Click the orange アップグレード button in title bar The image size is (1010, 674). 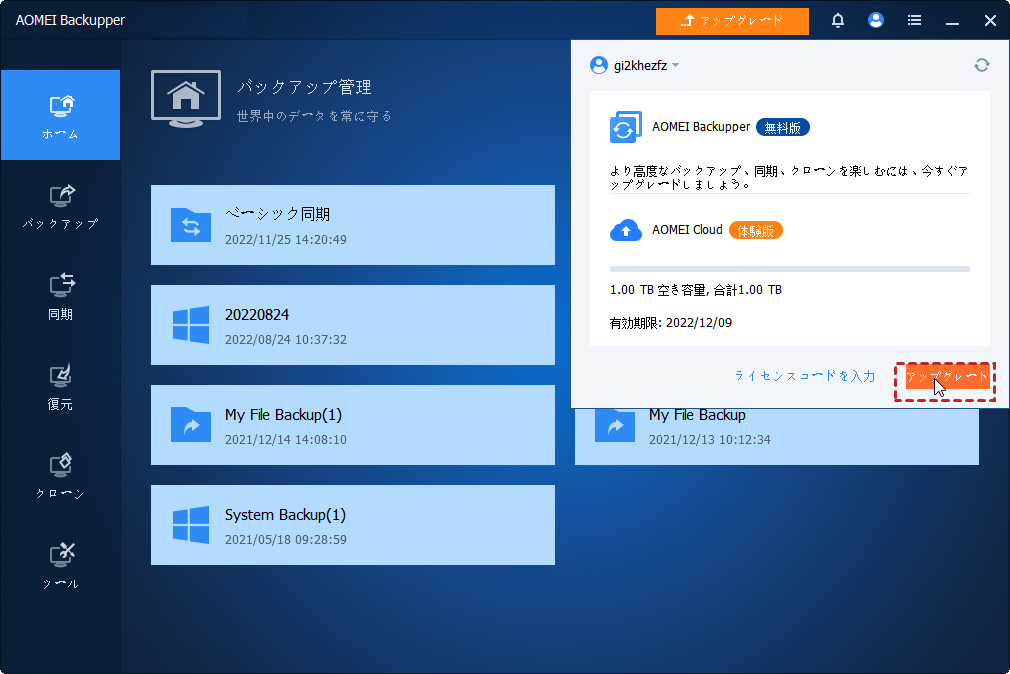732,21
